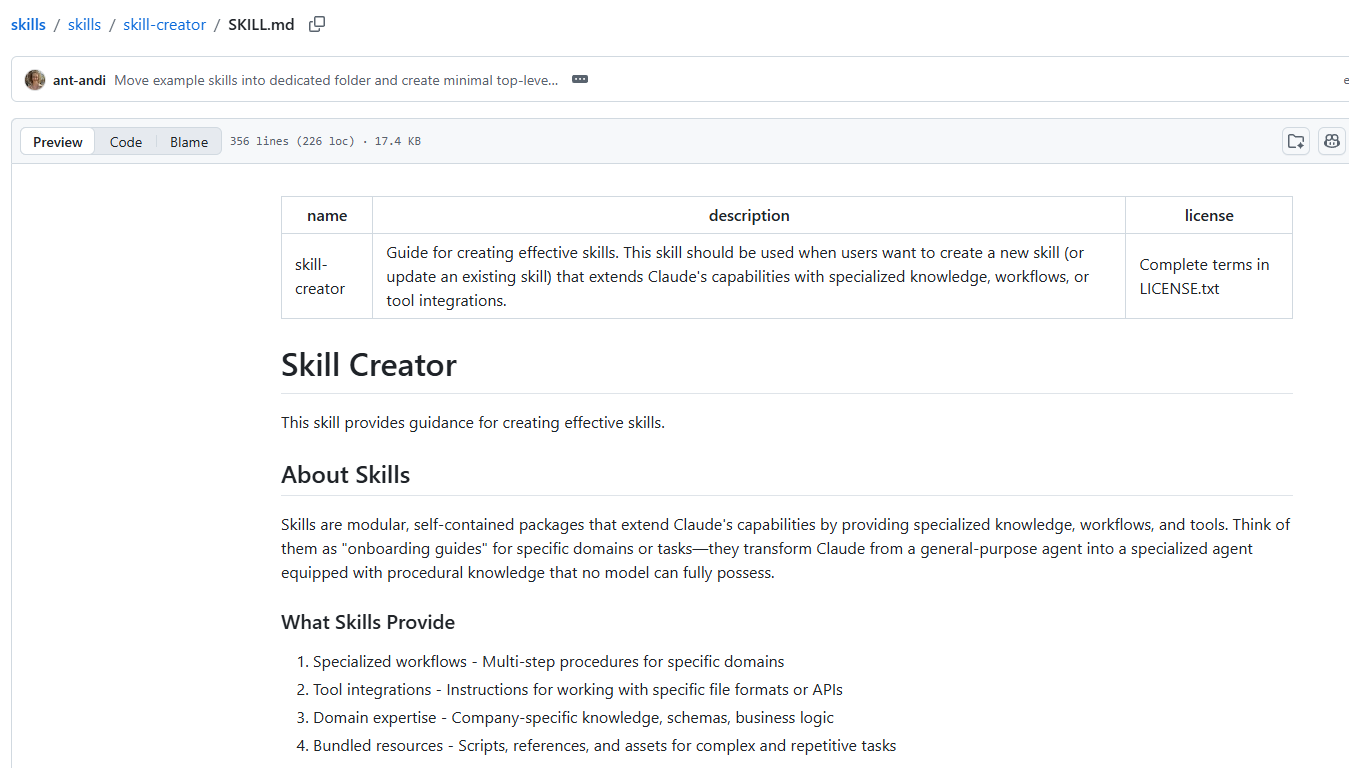Open the 'Move example skills' commit message
The width and height of the screenshot is (1349, 768).
pos(336,80)
